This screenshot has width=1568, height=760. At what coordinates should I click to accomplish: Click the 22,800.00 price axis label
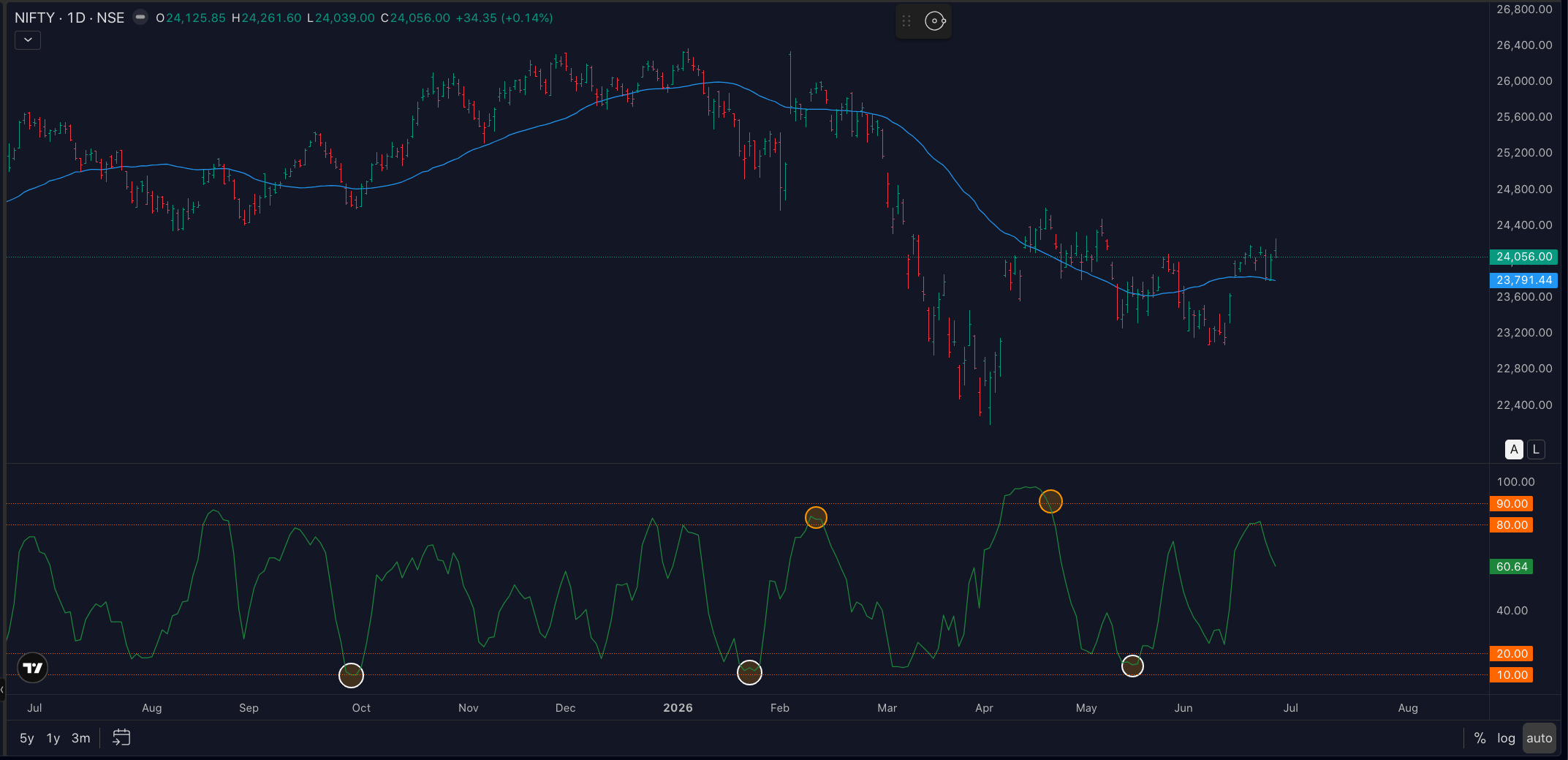[1524, 369]
